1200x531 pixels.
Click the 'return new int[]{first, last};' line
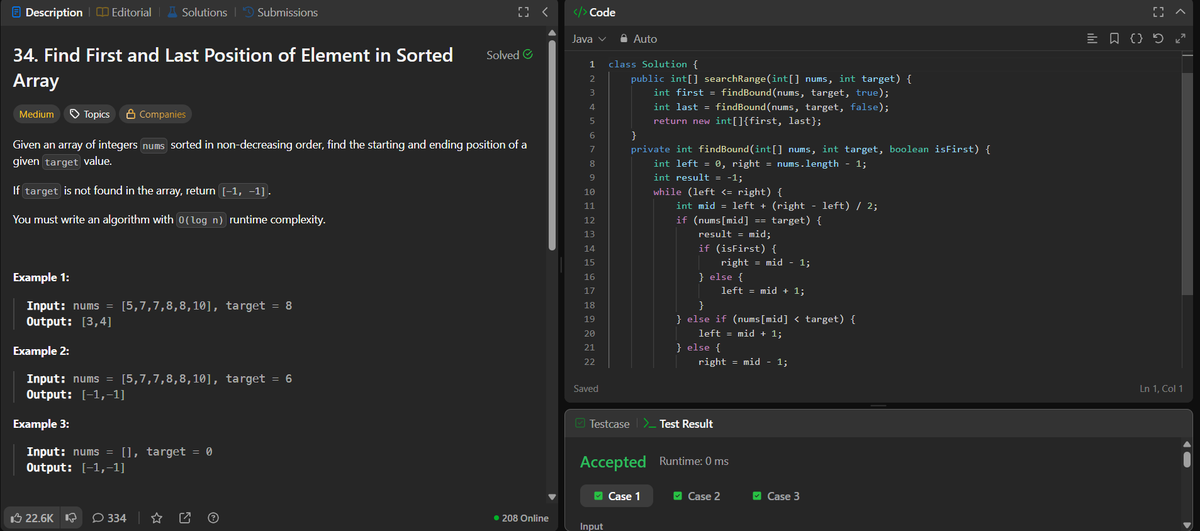pyautogui.click(x=738, y=120)
